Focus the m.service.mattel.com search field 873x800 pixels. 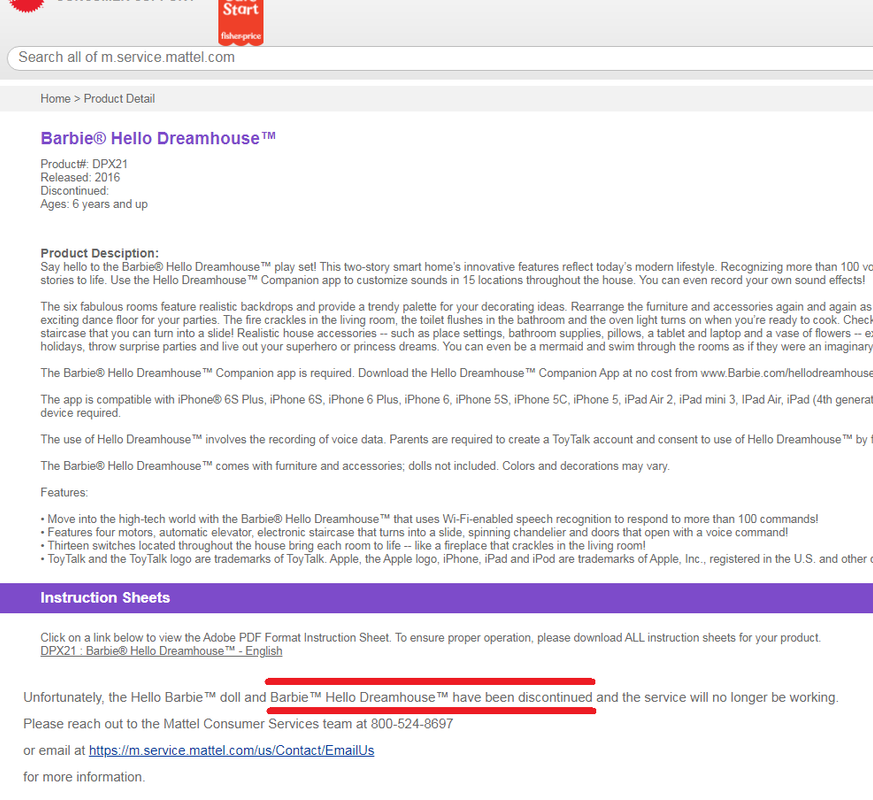tap(440, 58)
